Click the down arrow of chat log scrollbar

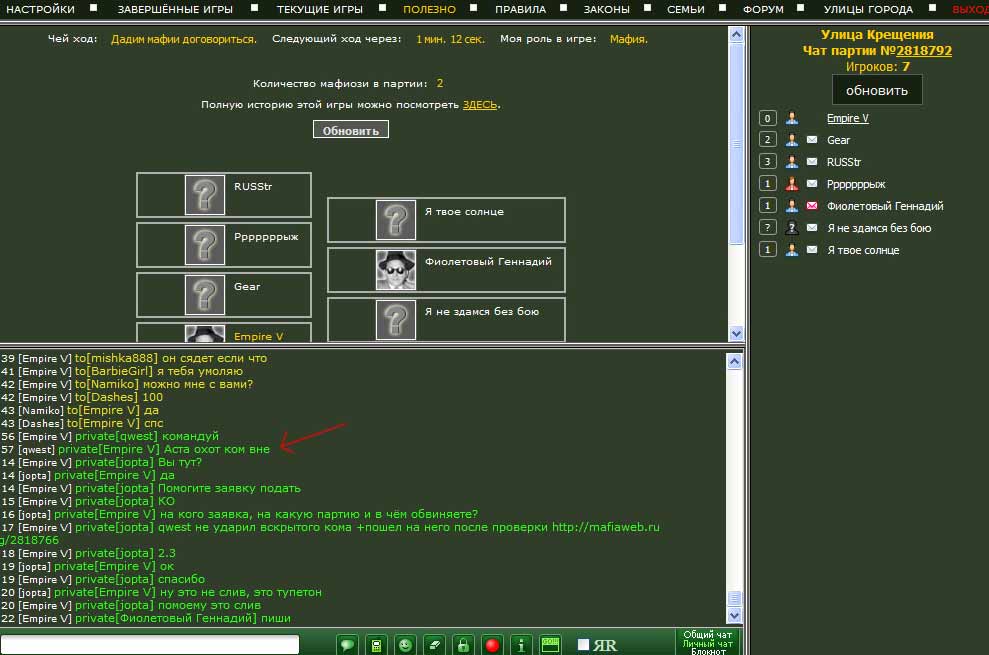pyautogui.click(x=735, y=617)
